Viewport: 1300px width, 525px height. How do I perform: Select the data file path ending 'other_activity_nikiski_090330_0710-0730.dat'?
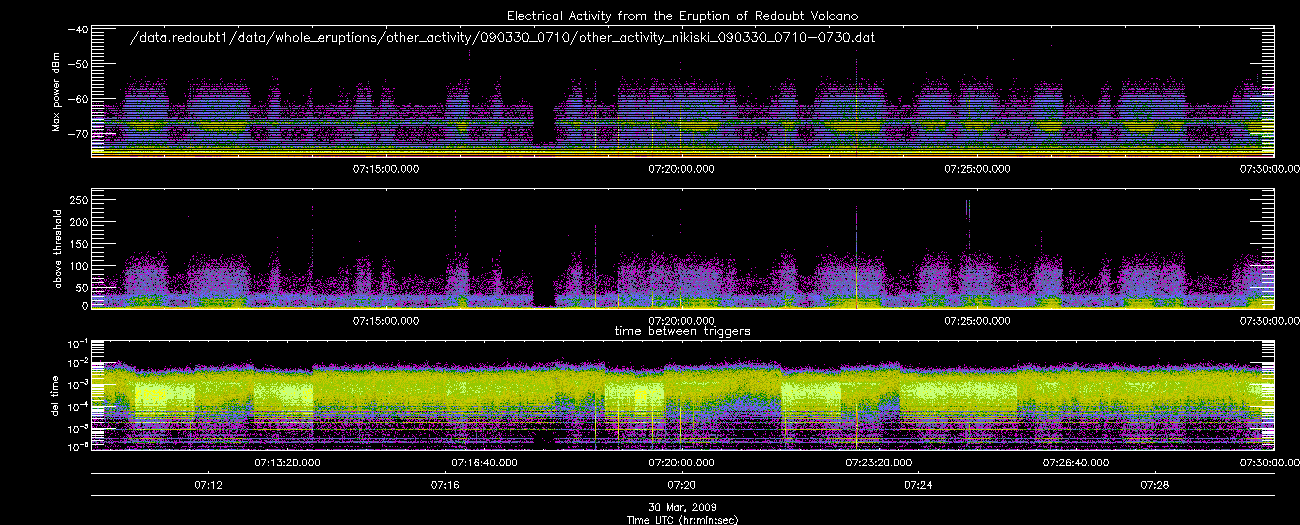[504, 36]
